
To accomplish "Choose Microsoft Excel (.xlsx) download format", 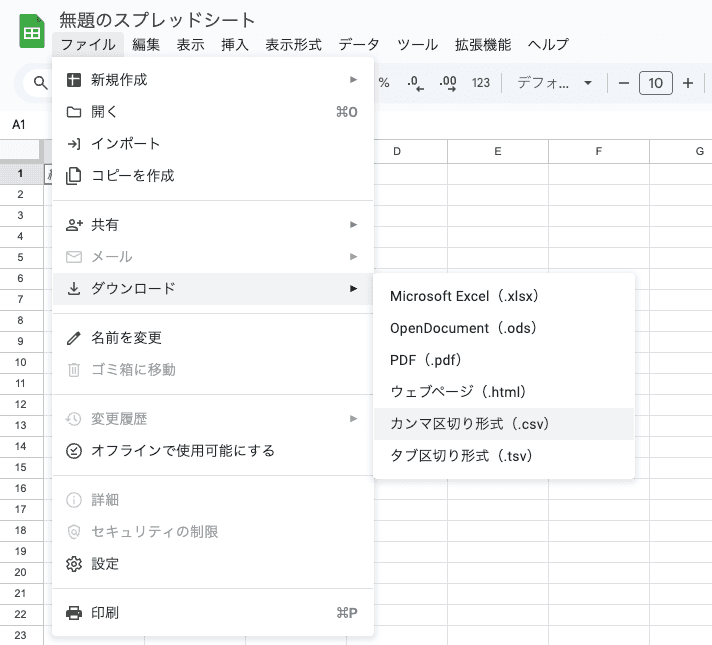I will (504, 296).
